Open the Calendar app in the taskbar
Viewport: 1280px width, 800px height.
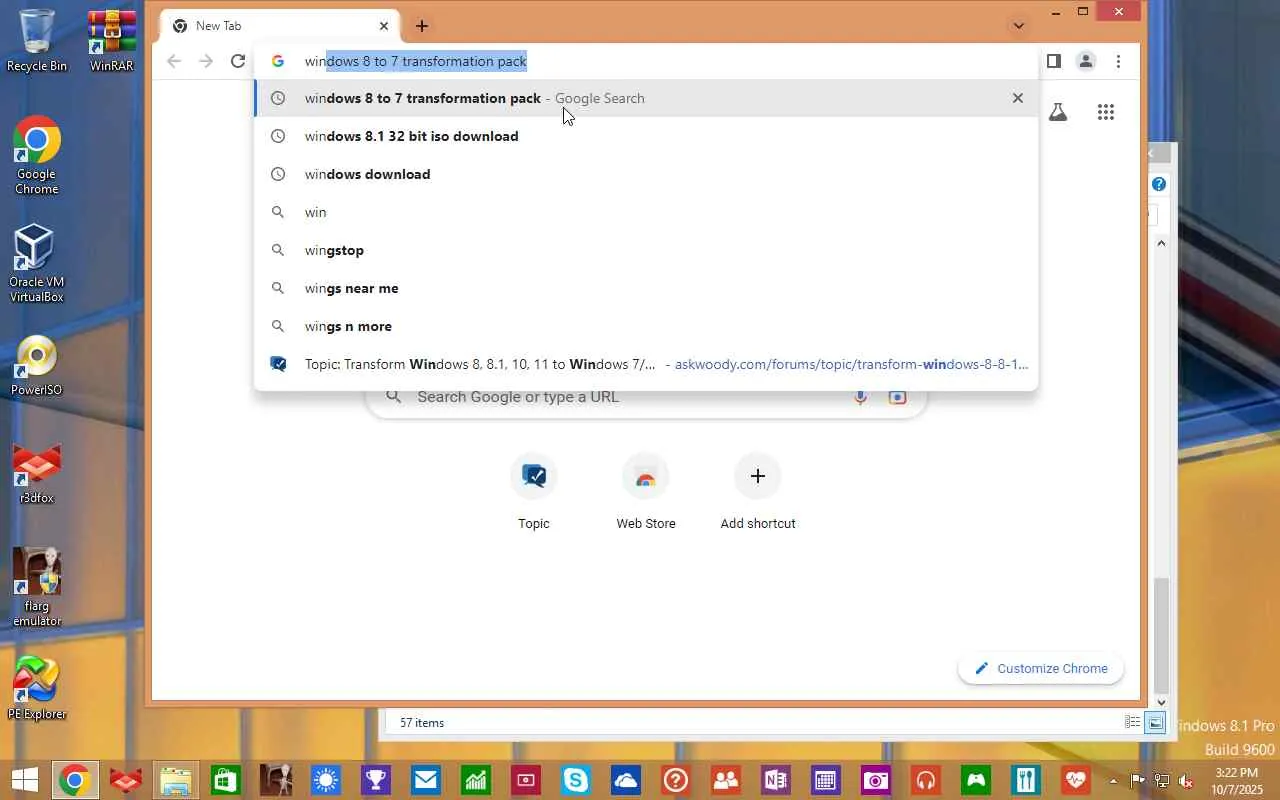[x=825, y=780]
